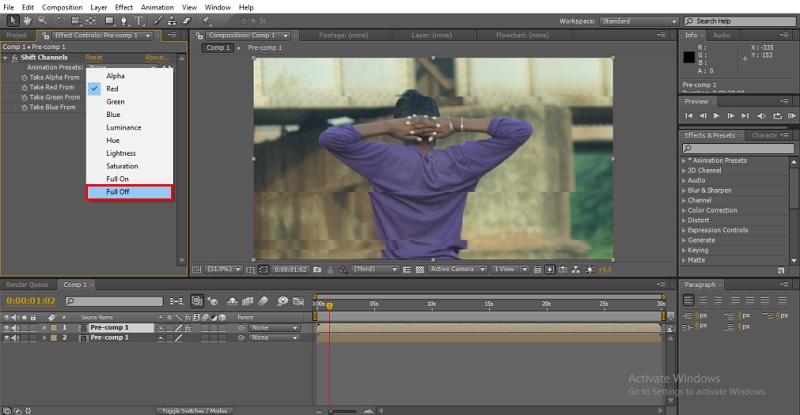Mute audio of layer 2 Pre-comp 1
The height and width of the screenshot is (415, 800).
[15, 338]
